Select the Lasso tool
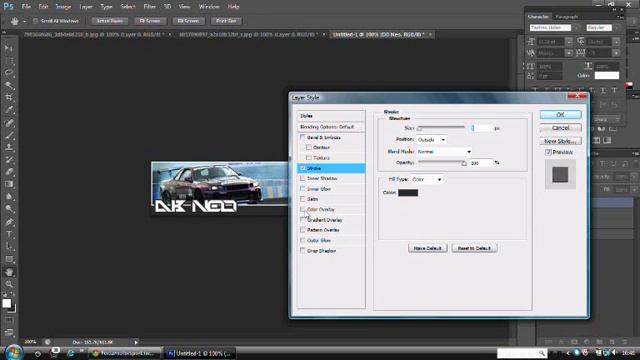This screenshot has height=360, width=640. 9,73
